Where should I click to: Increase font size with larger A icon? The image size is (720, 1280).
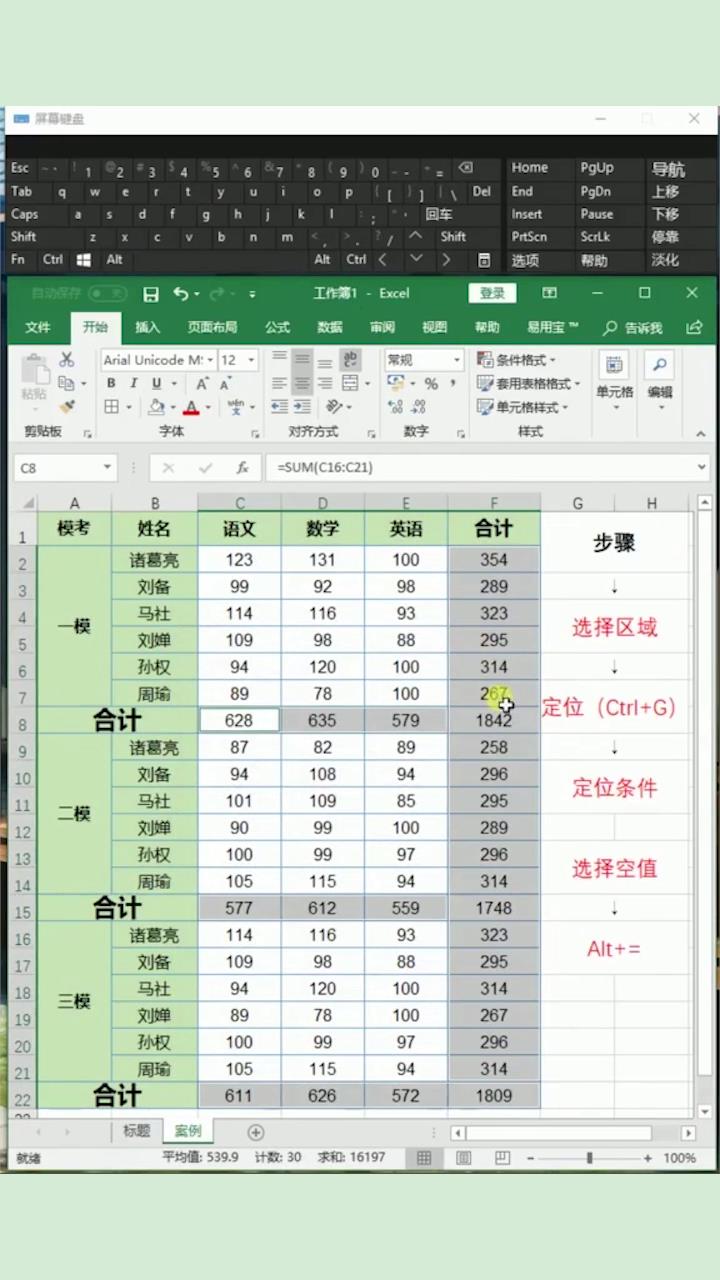click(x=202, y=383)
